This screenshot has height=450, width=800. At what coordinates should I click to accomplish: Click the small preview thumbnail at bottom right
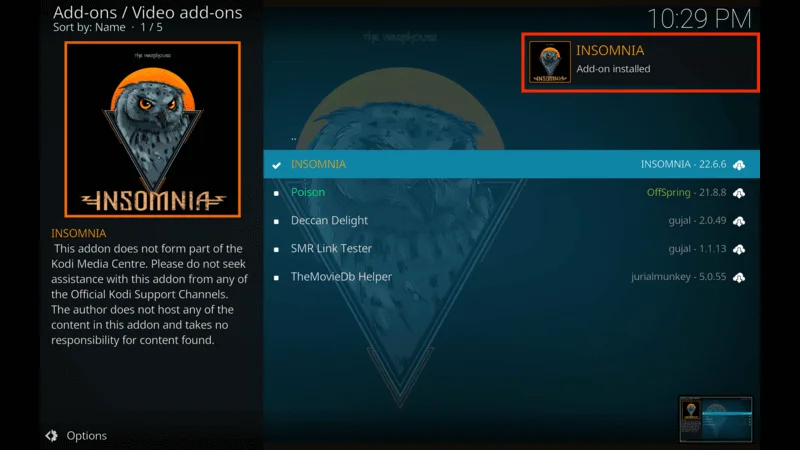[715, 419]
